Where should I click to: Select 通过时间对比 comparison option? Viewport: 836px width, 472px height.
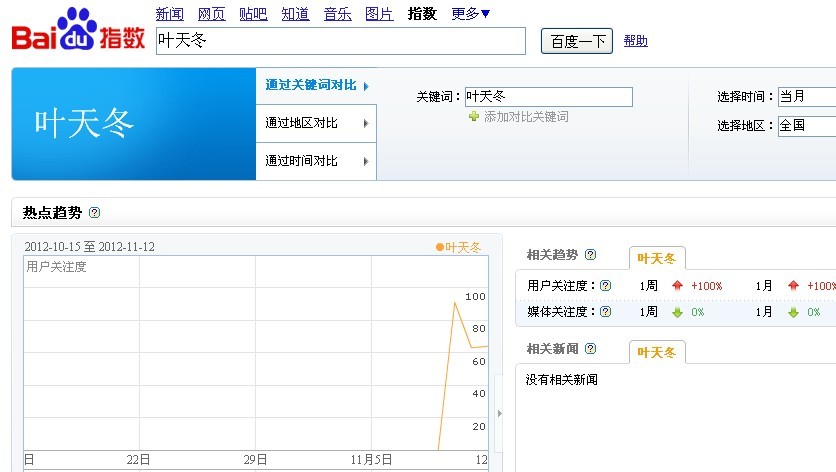[x=315, y=161]
